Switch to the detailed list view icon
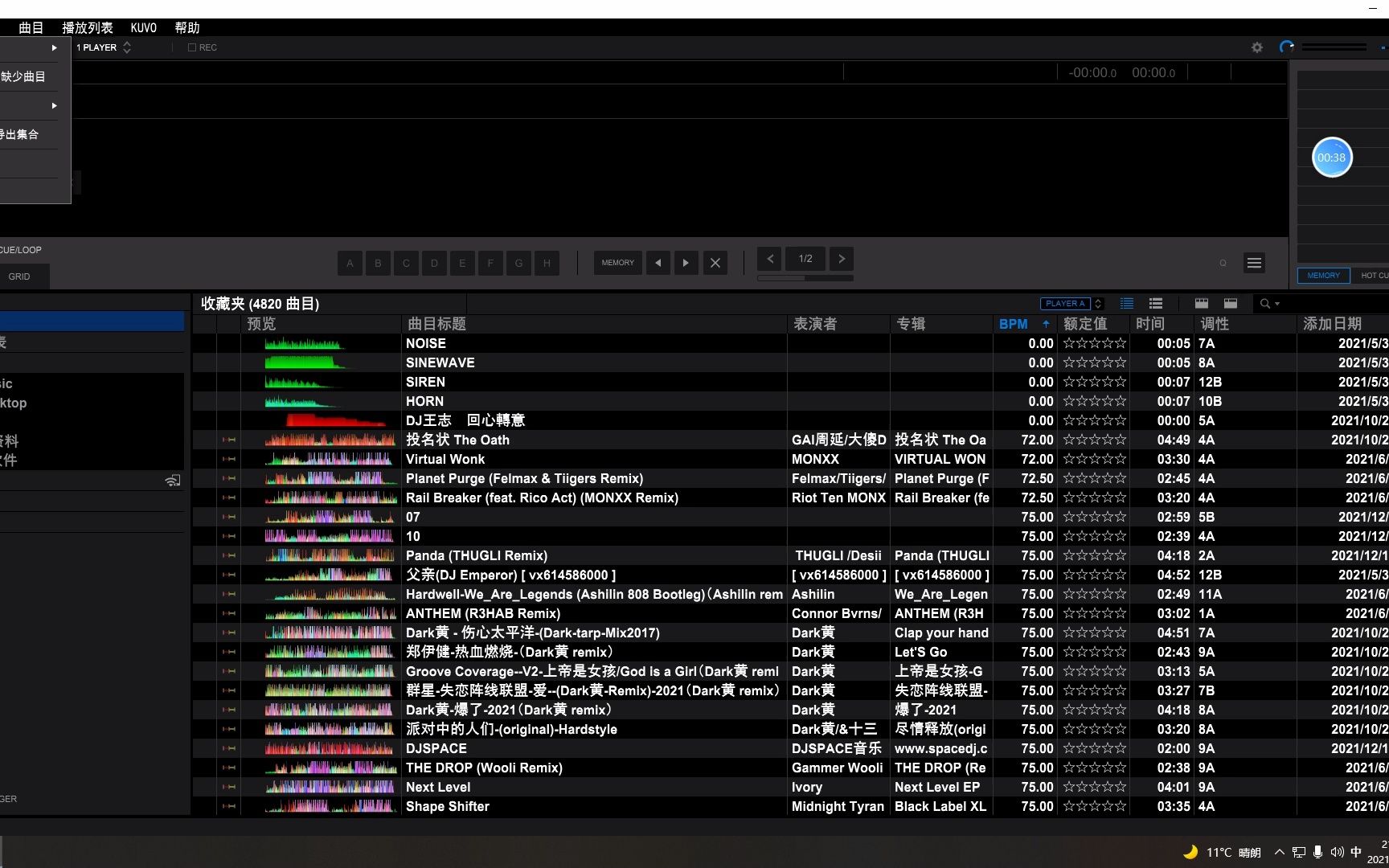The height and width of the screenshot is (868, 1389). pos(1155,303)
